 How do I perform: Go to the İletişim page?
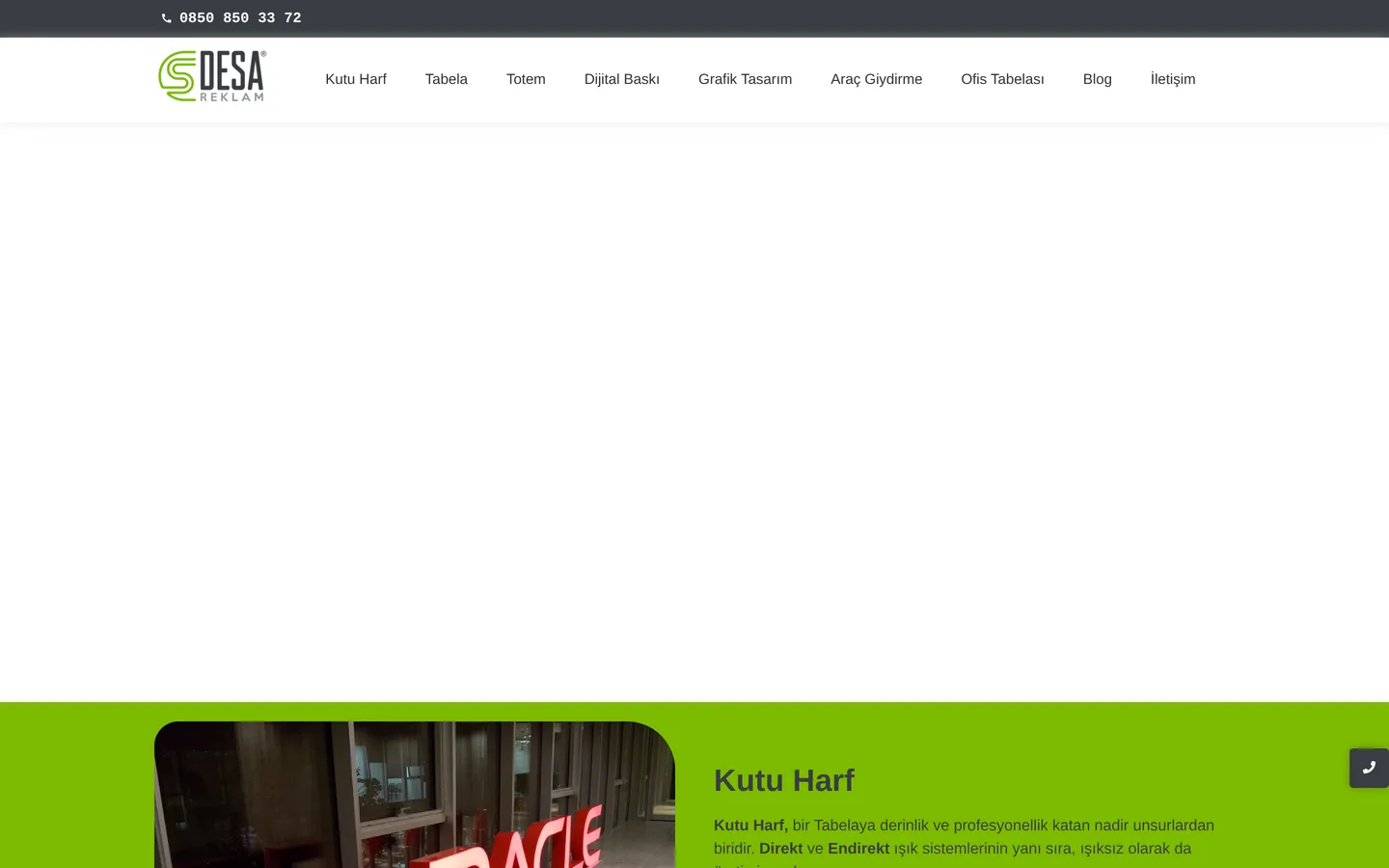1173,79
